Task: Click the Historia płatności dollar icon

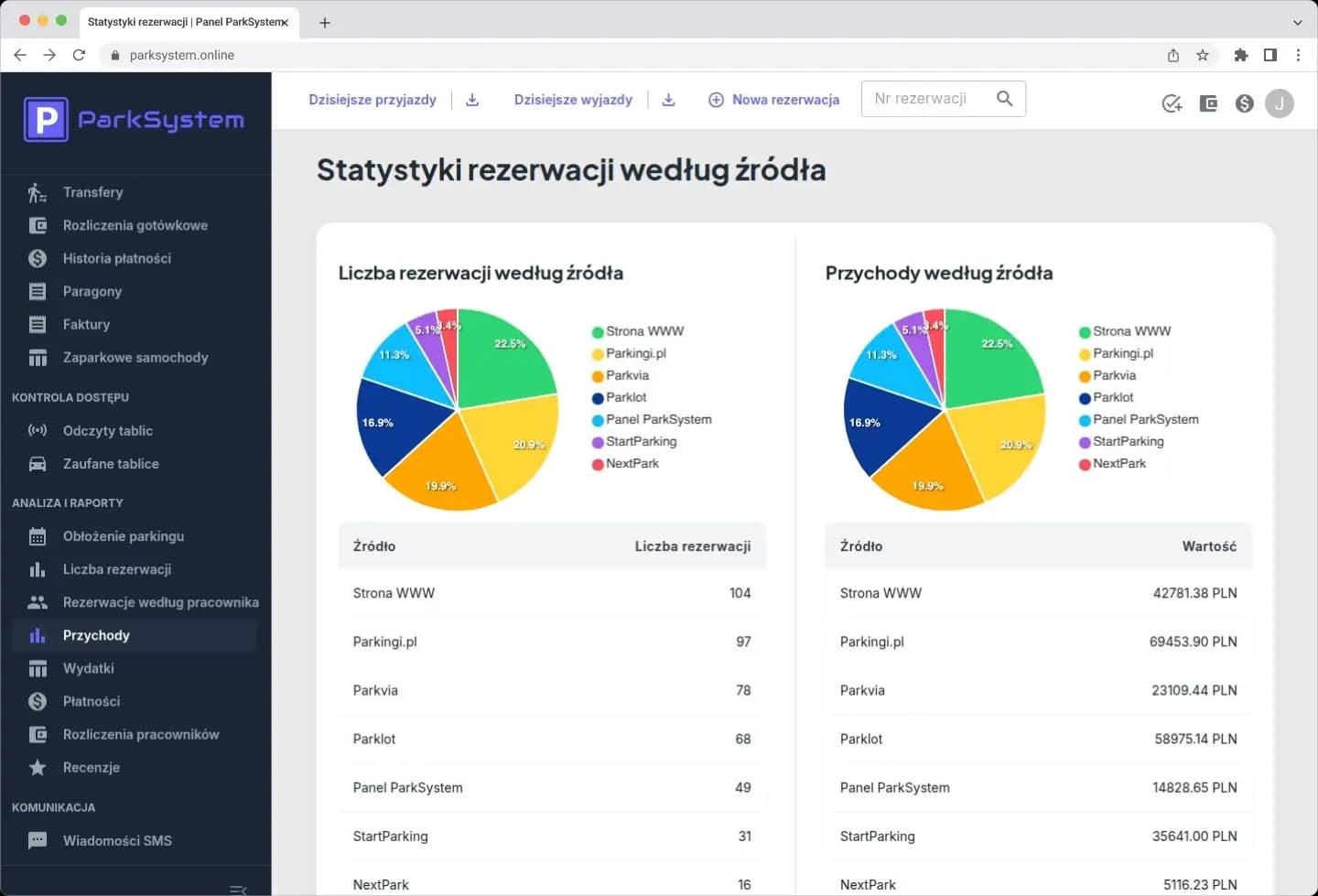Action: click(38, 258)
